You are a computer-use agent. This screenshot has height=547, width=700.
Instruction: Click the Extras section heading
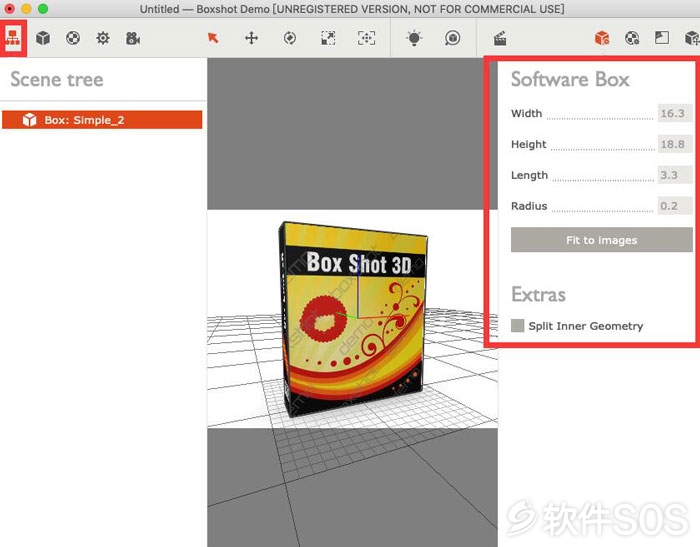click(x=538, y=294)
